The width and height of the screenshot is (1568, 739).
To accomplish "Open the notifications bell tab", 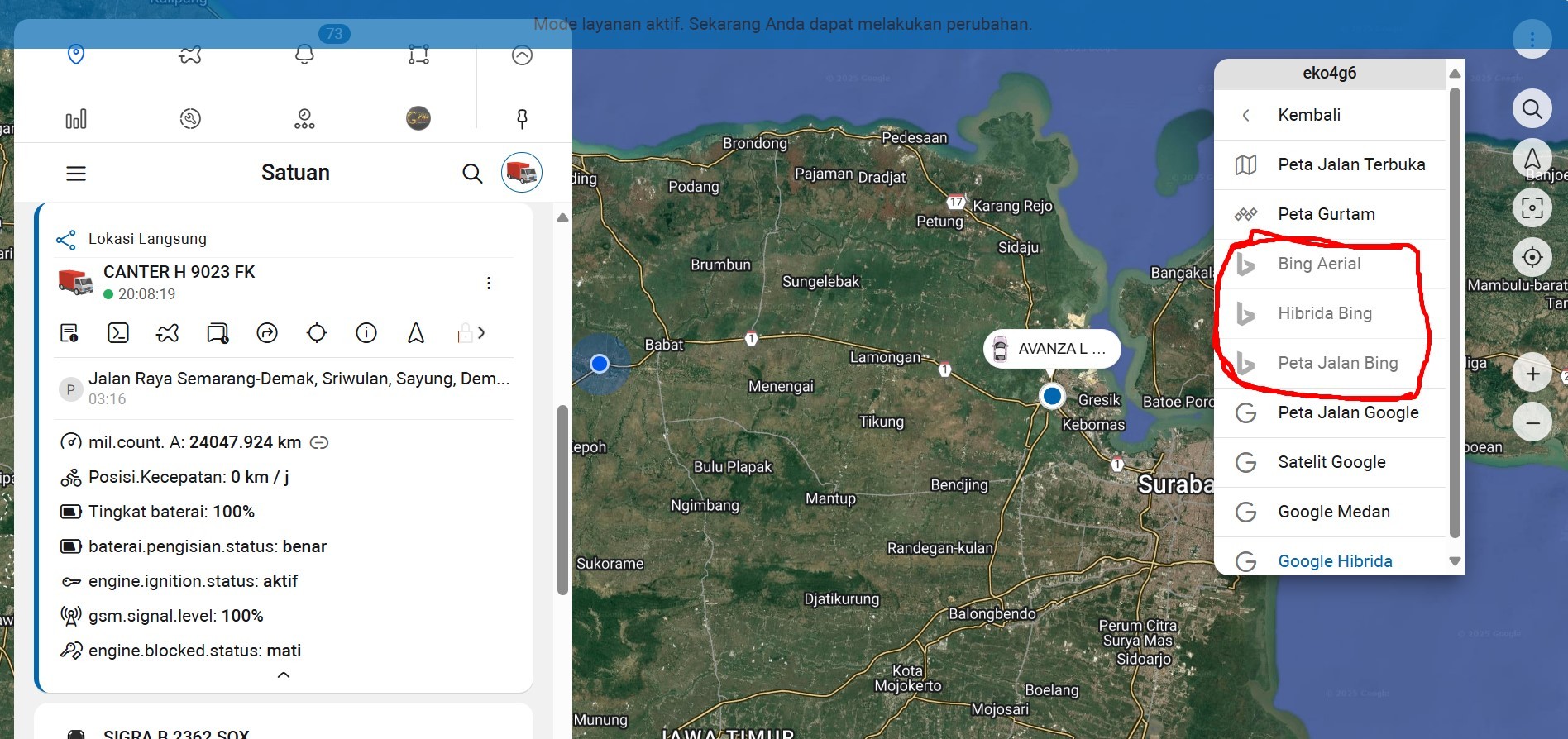I will tap(304, 55).
